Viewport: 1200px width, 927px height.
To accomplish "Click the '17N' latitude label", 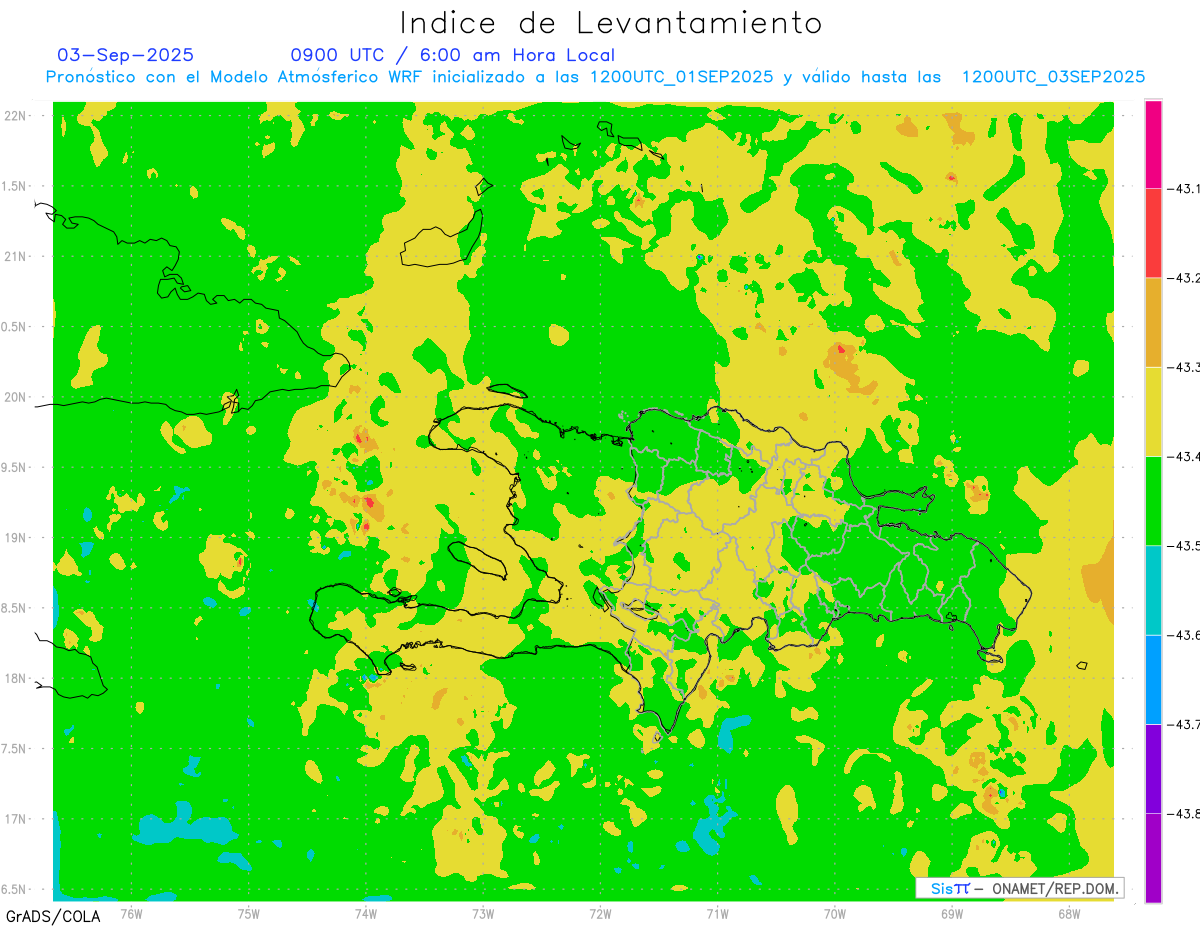I will (16, 819).
